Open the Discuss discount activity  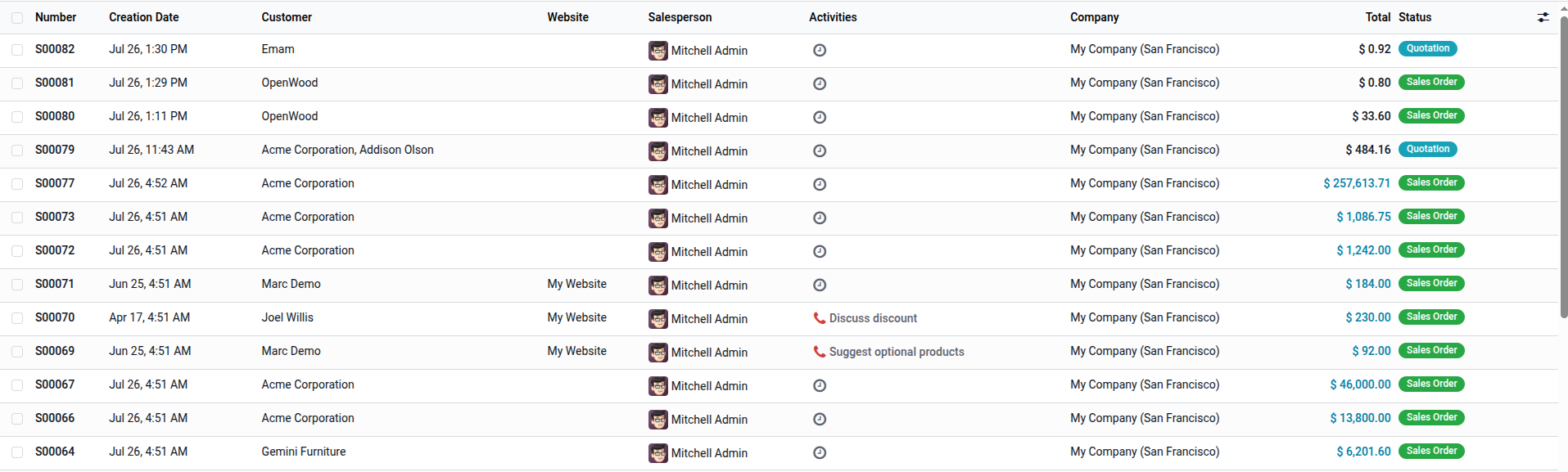click(x=873, y=318)
